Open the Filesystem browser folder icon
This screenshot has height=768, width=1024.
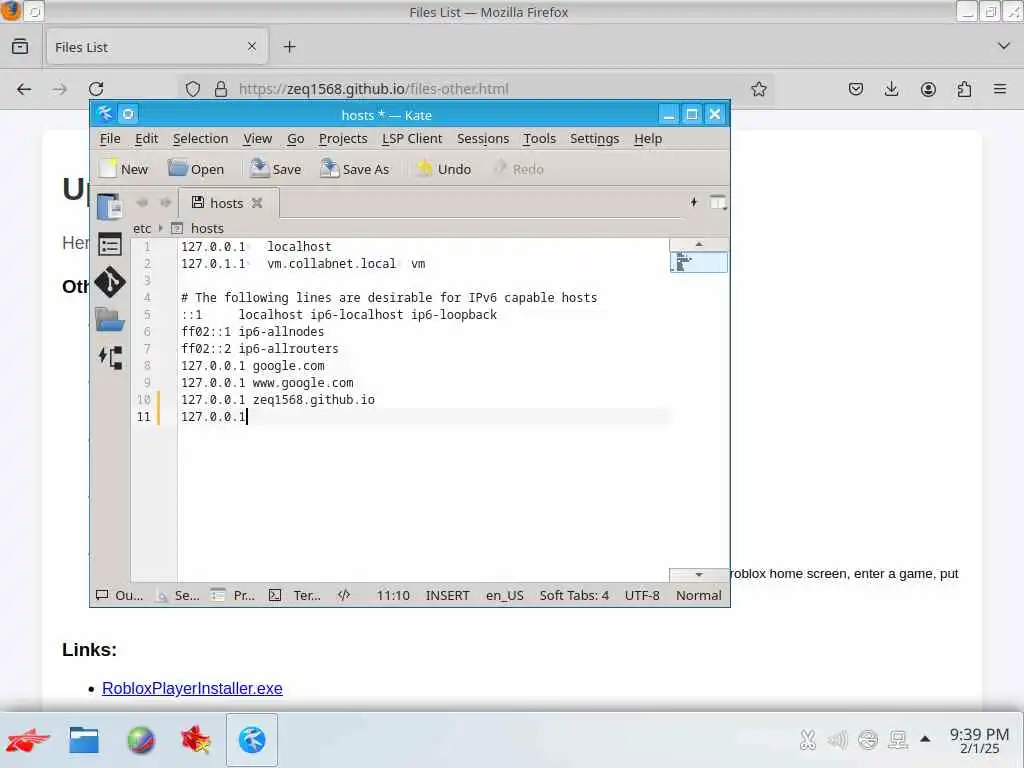pyautogui.click(x=110, y=320)
